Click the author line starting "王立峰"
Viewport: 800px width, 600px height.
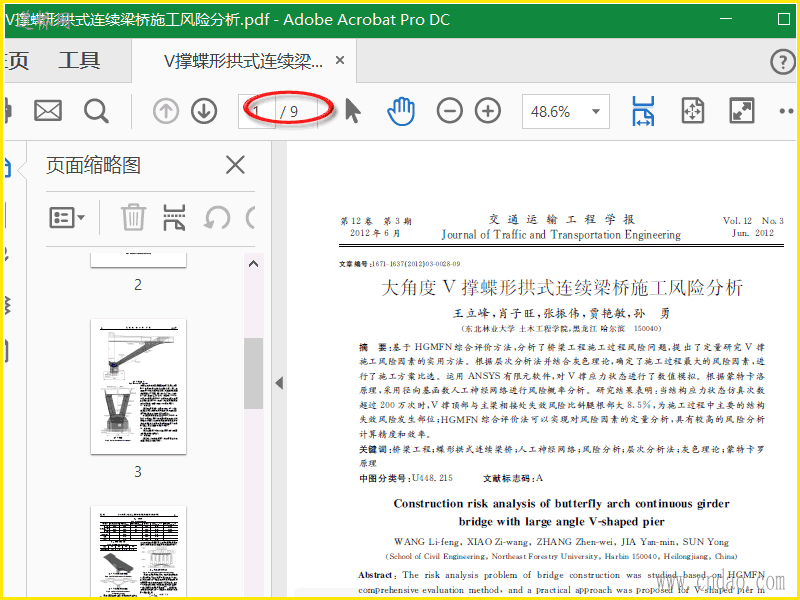[562, 313]
